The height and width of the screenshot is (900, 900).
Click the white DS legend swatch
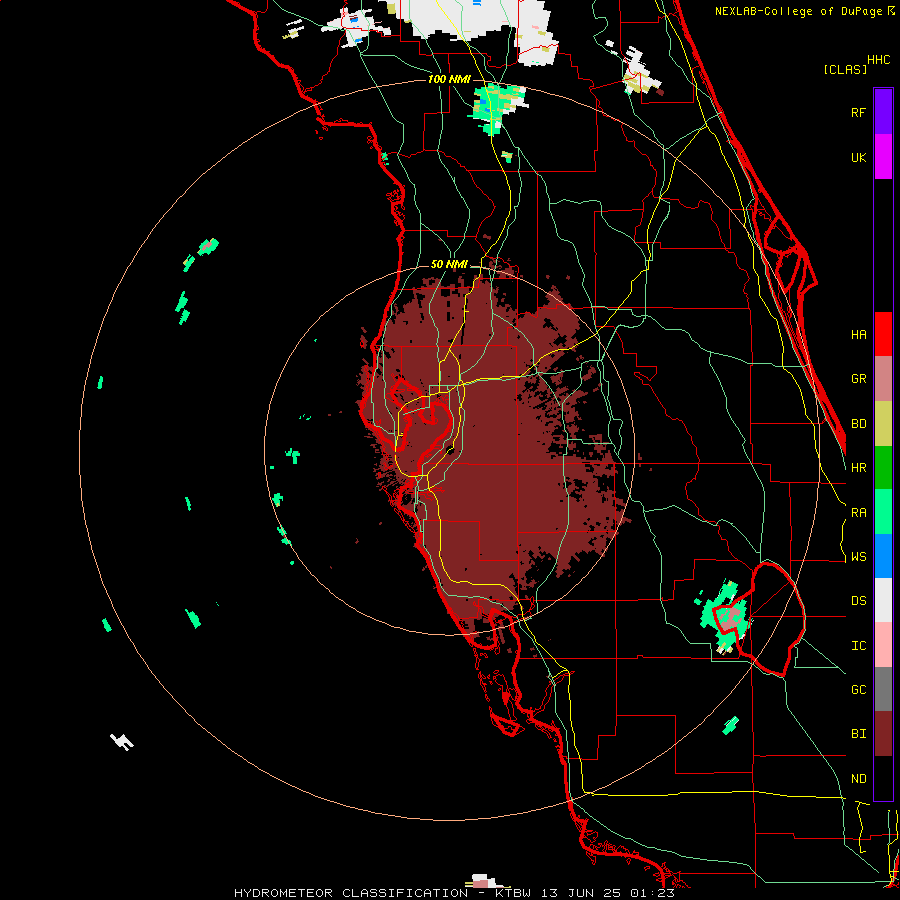[x=883, y=601]
